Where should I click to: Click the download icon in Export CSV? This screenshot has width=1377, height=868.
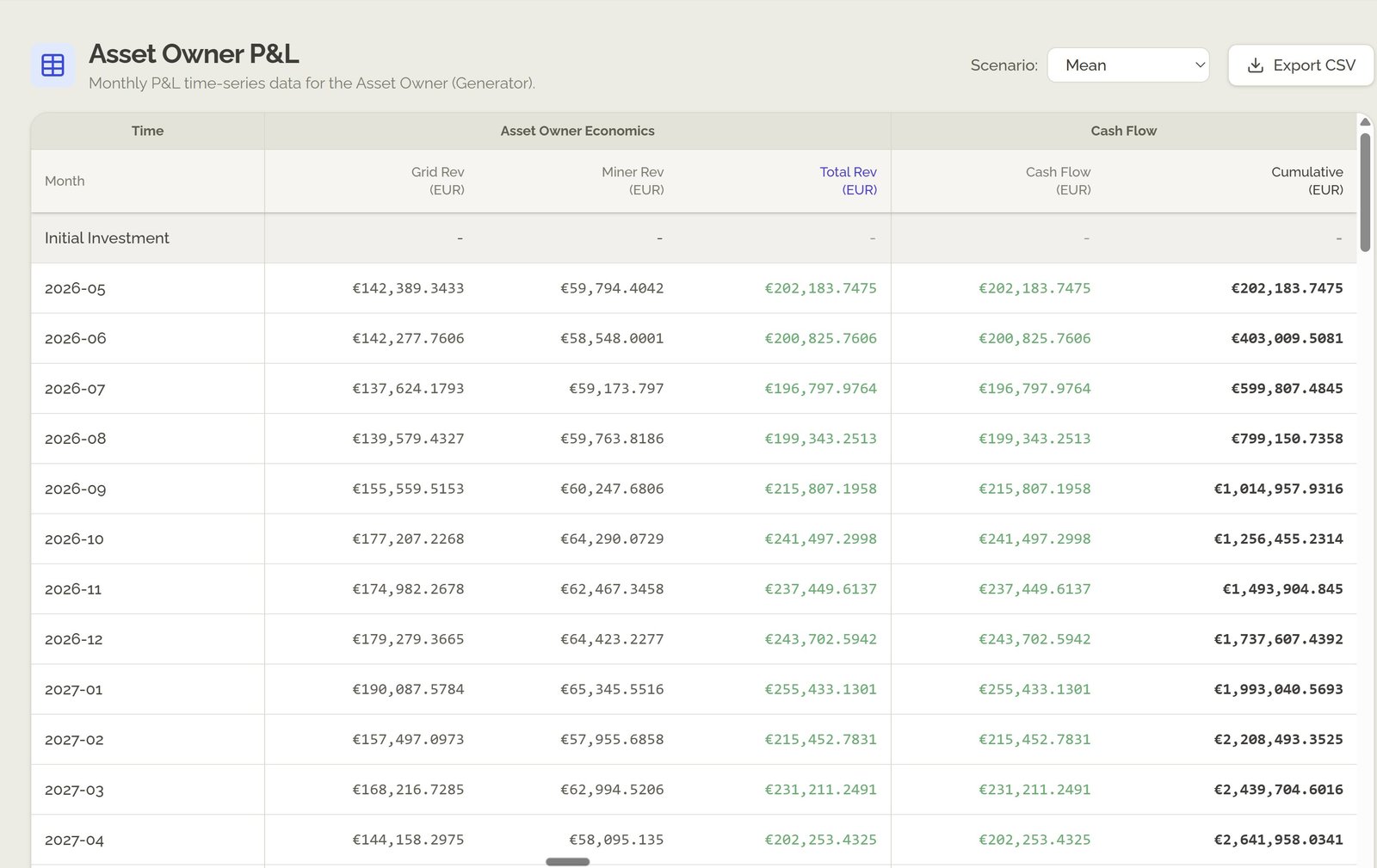pyautogui.click(x=1256, y=65)
